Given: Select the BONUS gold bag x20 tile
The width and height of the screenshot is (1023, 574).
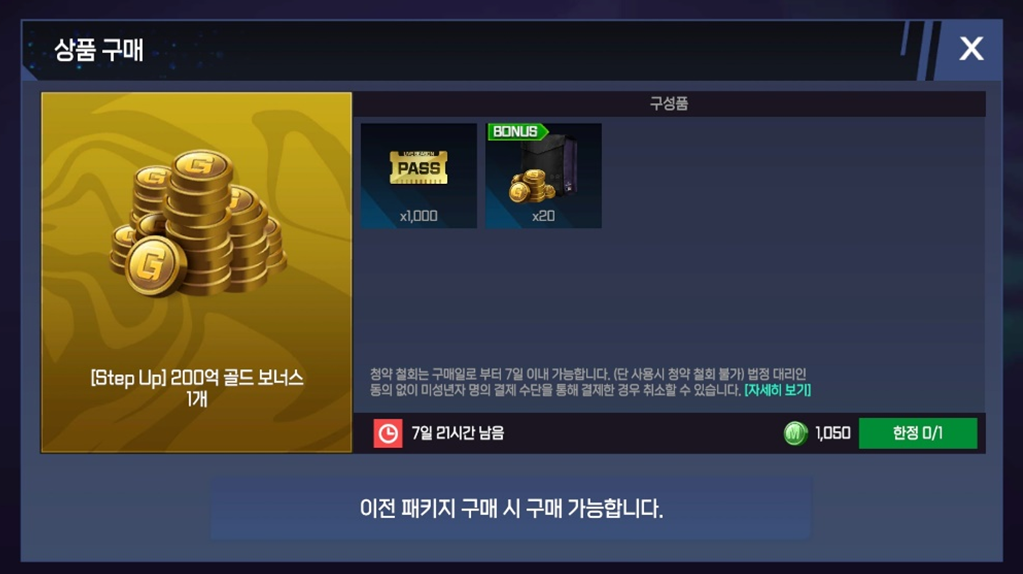Looking at the screenshot, I should 543,175.
